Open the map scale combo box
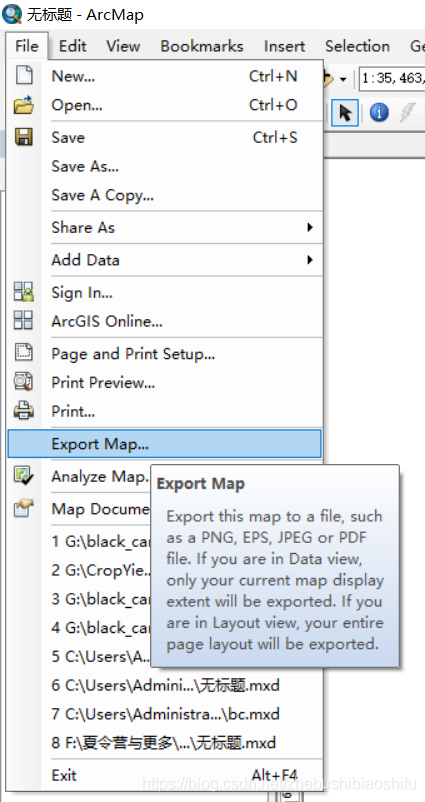 tap(392, 78)
